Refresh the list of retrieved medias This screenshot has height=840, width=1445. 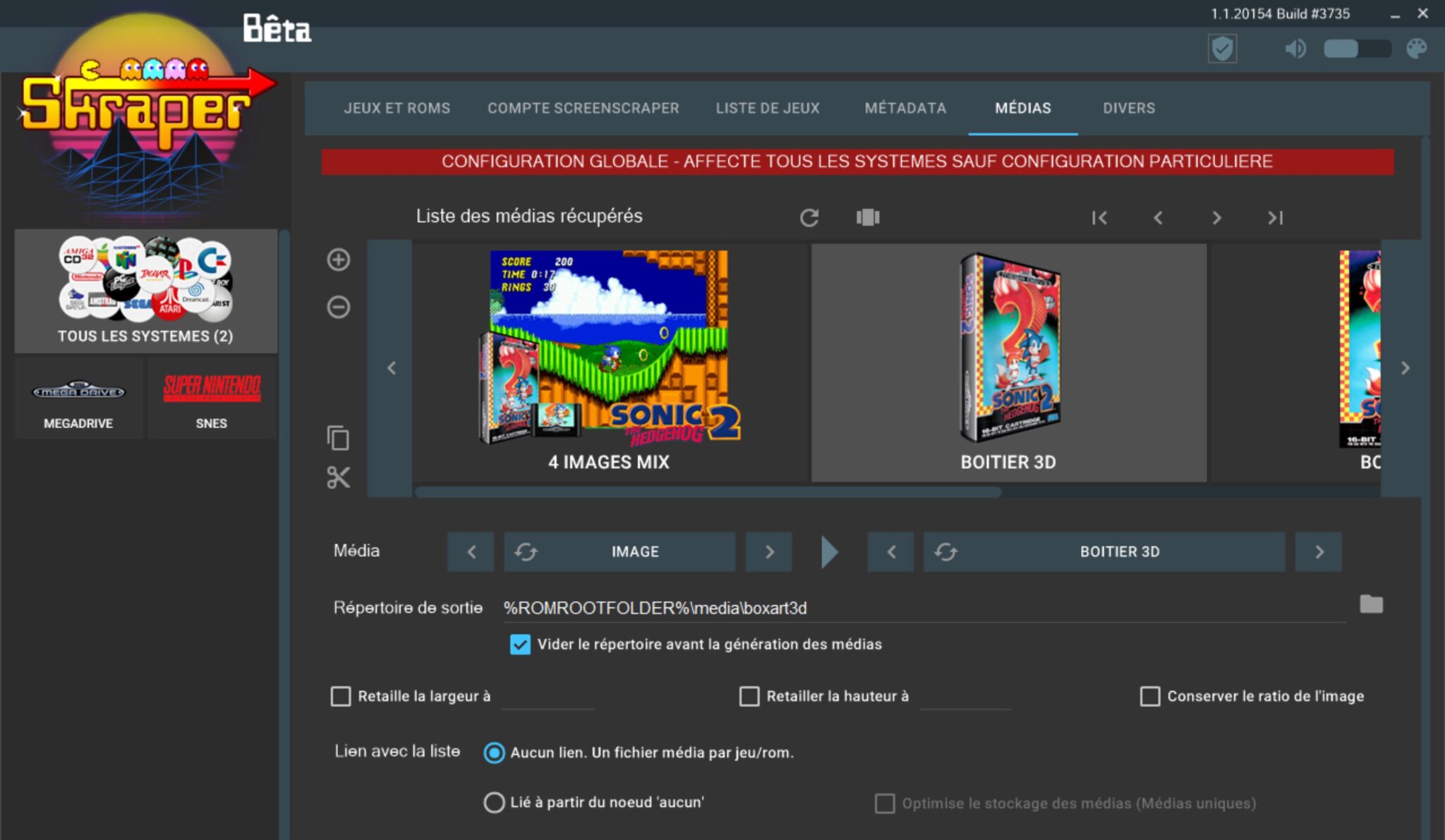[x=810, y=217]
